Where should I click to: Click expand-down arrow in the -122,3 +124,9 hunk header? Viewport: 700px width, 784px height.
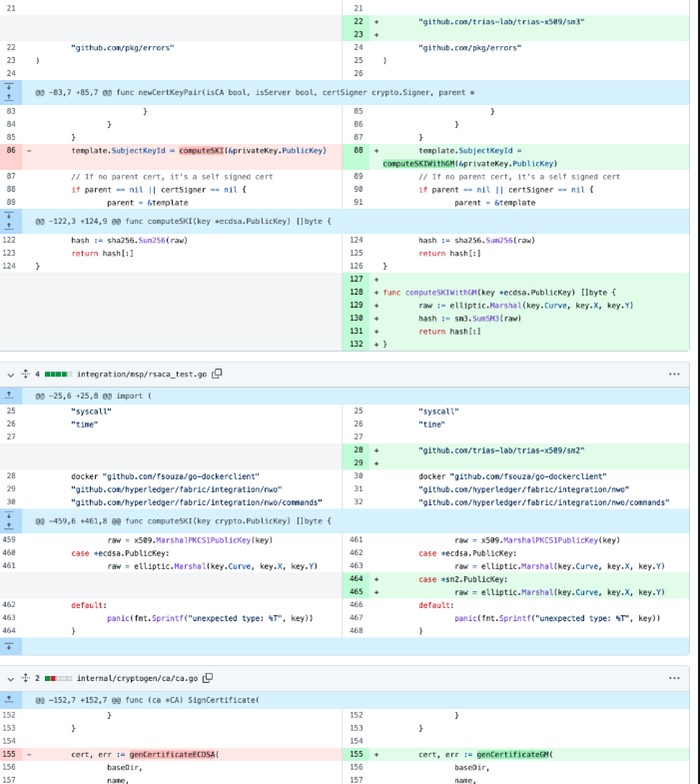(x=9, y=216)
